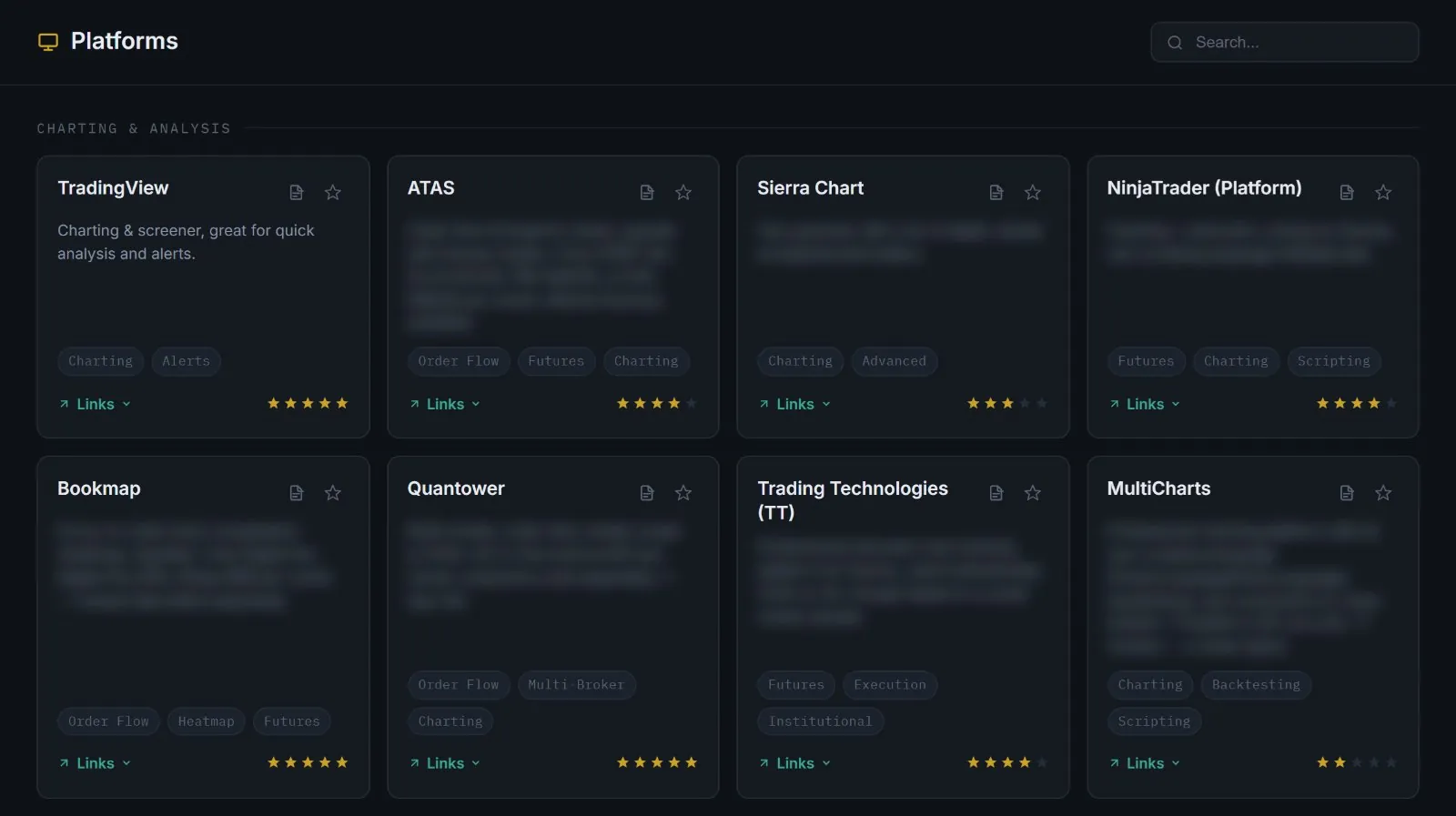This screenshot has height=816, width=1456.
Task: Expand Links dropdown on Sierra Chart card
Action: 794,404
